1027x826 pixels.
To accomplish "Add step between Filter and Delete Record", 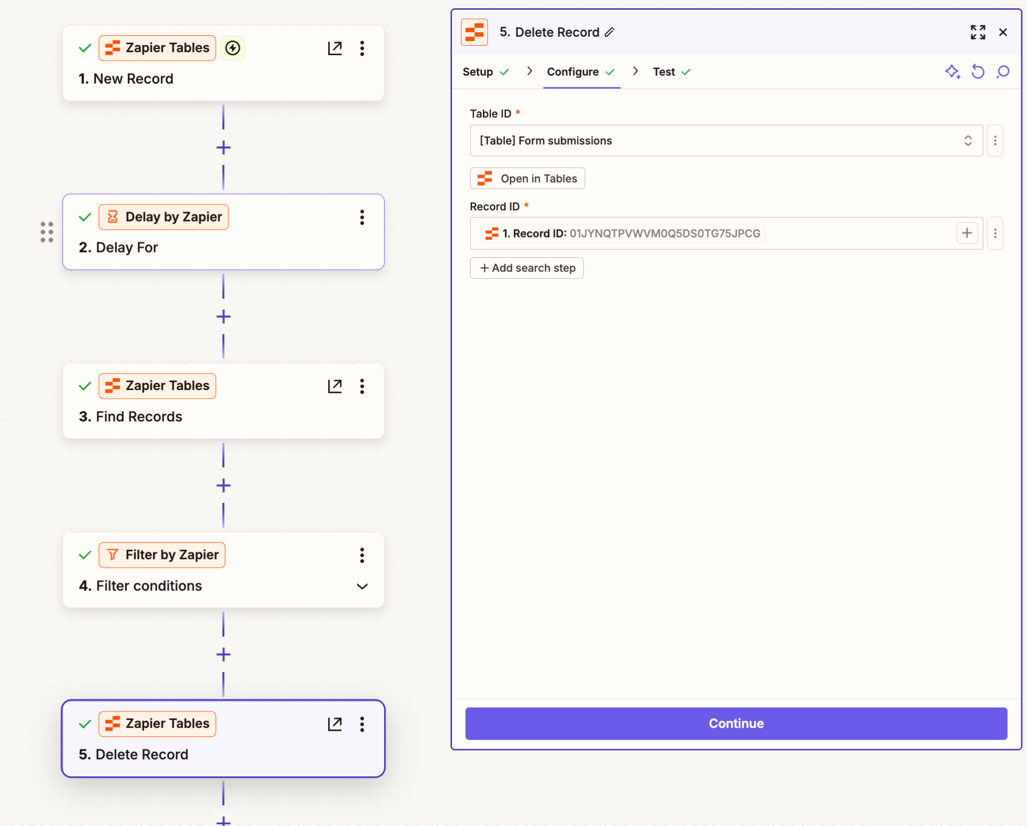I will coord(223,654).
